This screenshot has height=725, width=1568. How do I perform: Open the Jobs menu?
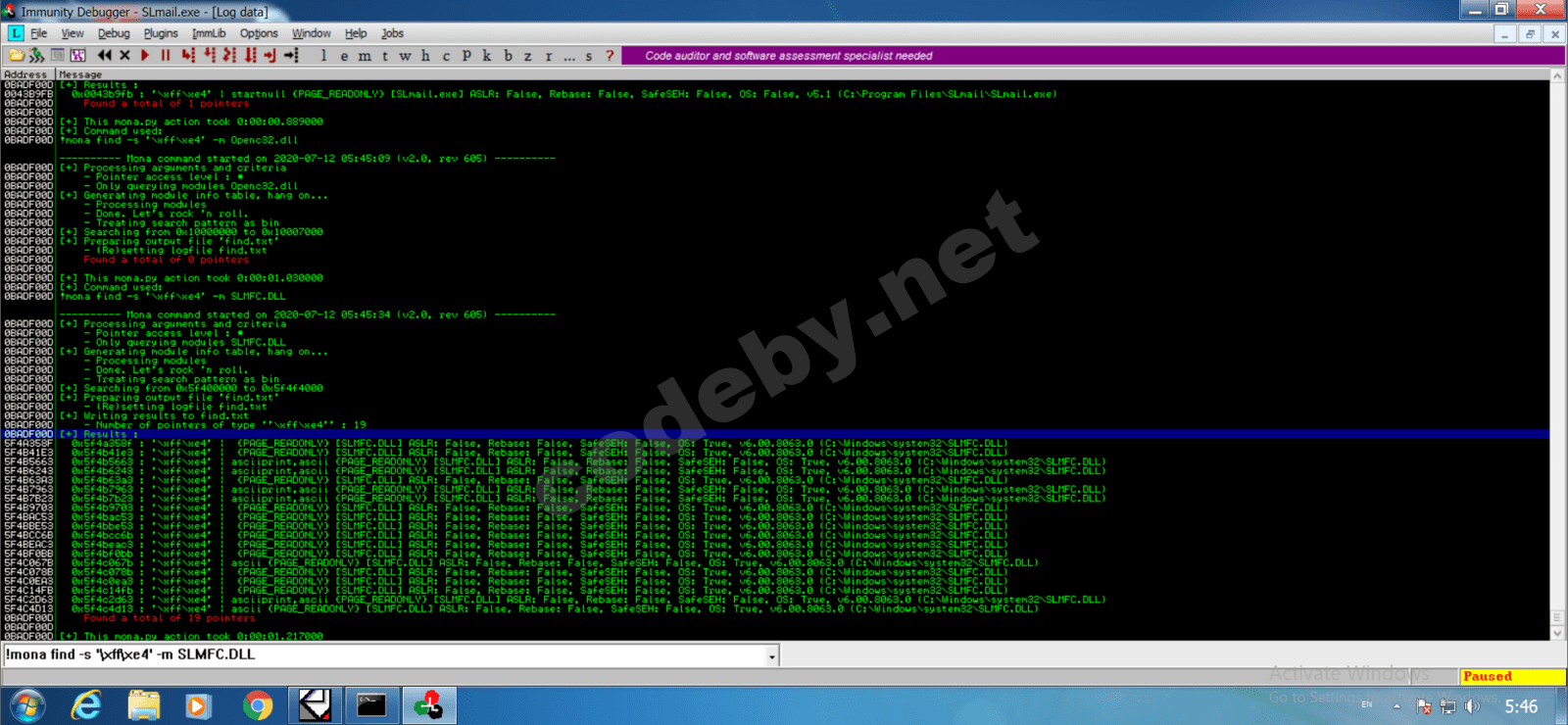point(392,33)
